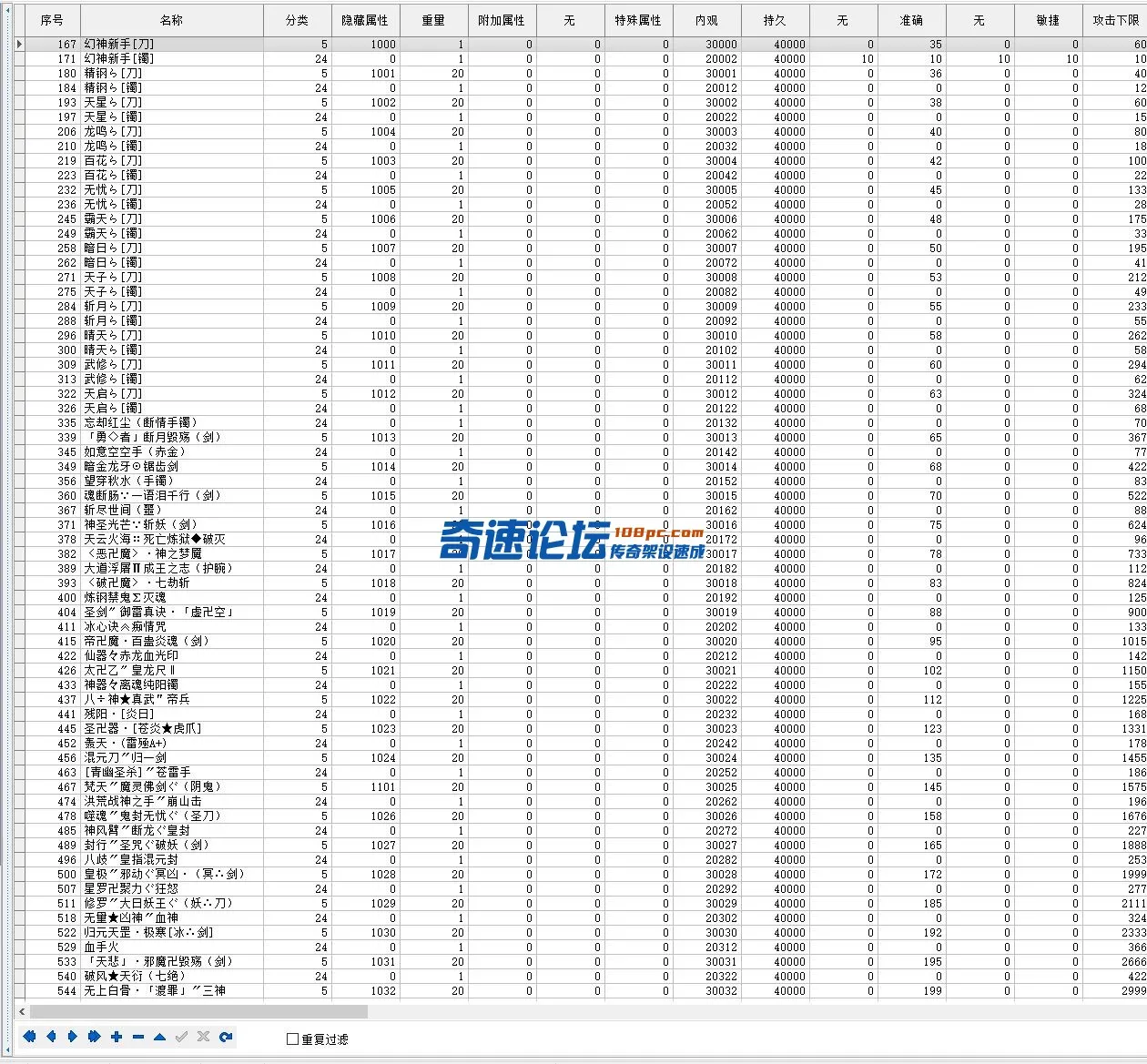The image size is (1147, 1064).
Task: Click the 特殊属性 column header
Action: click(x=639, y=20)
